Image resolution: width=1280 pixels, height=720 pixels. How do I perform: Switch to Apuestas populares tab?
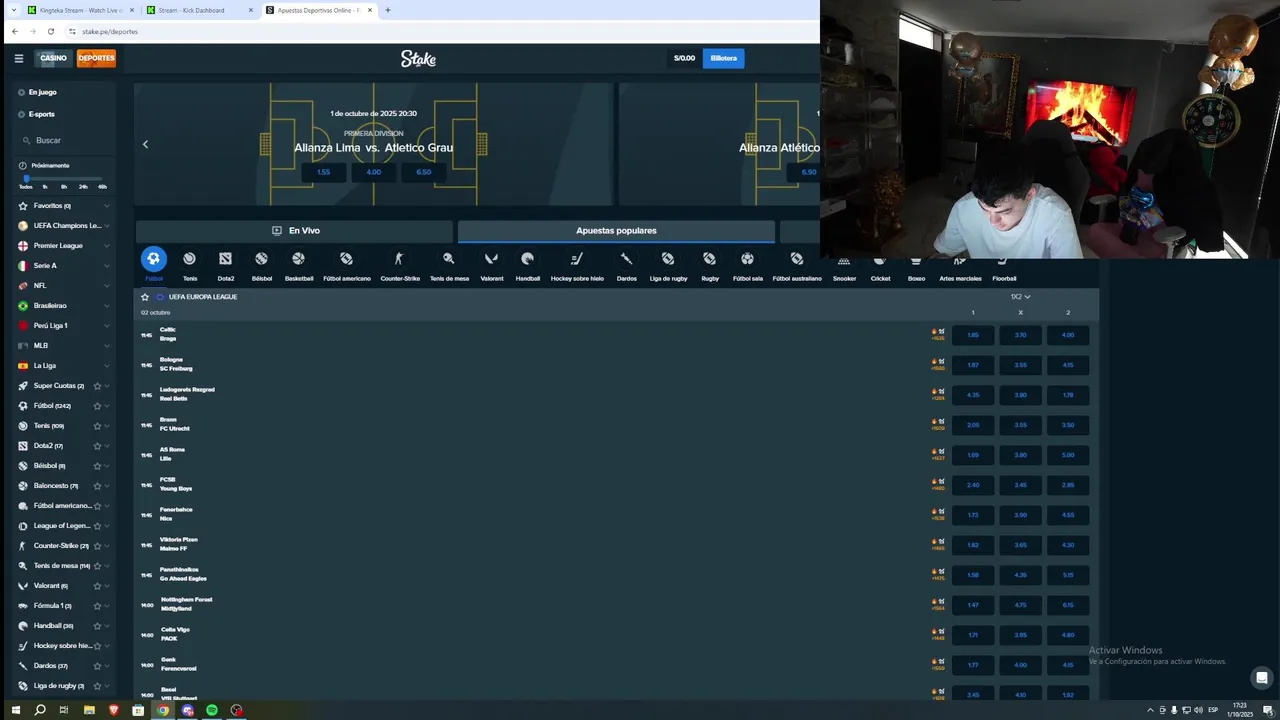pos(616,231)
